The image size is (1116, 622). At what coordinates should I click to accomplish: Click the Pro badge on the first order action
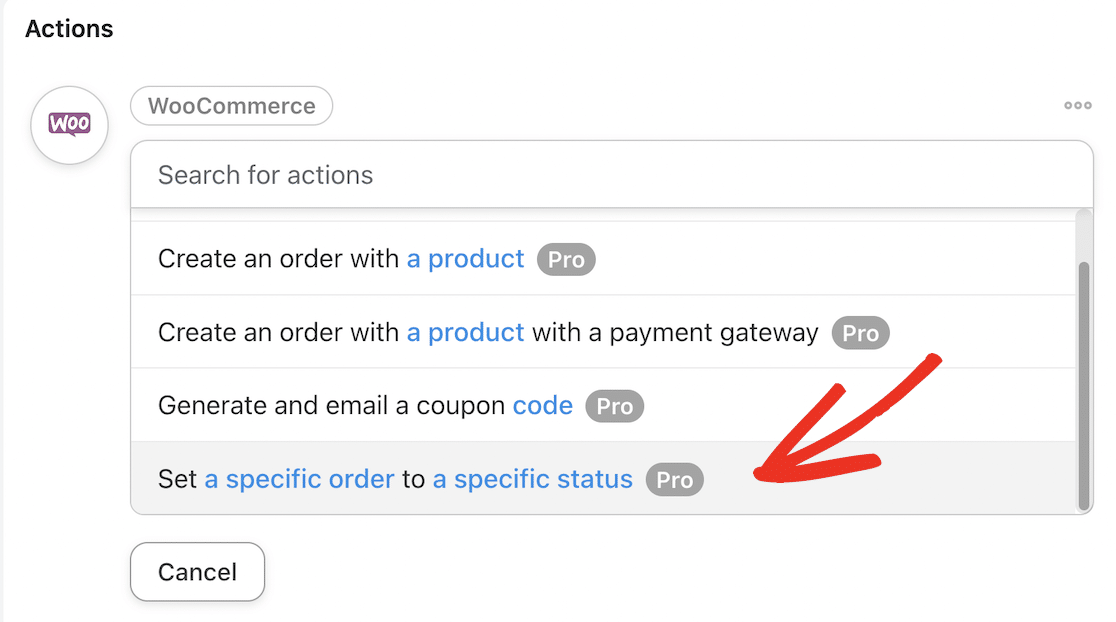point(566,260)
